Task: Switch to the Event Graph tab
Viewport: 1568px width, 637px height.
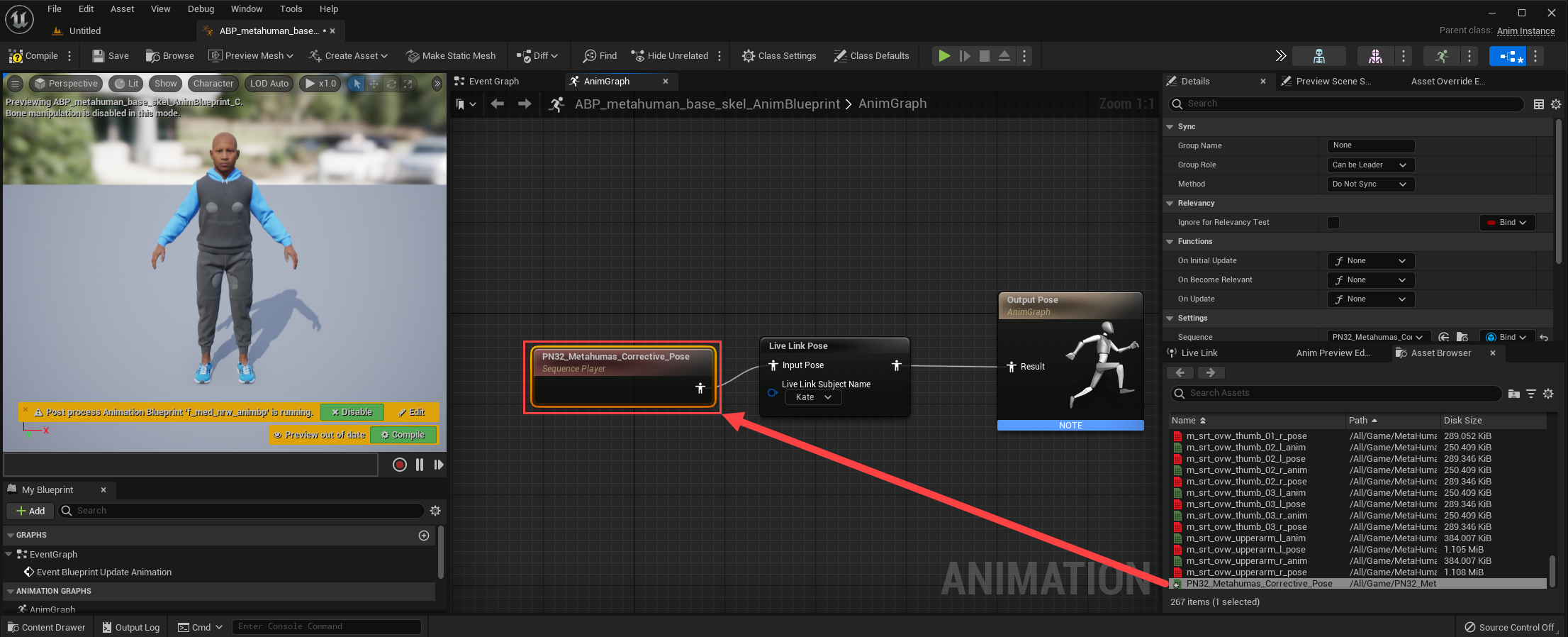Action: (x=486, y=81)
